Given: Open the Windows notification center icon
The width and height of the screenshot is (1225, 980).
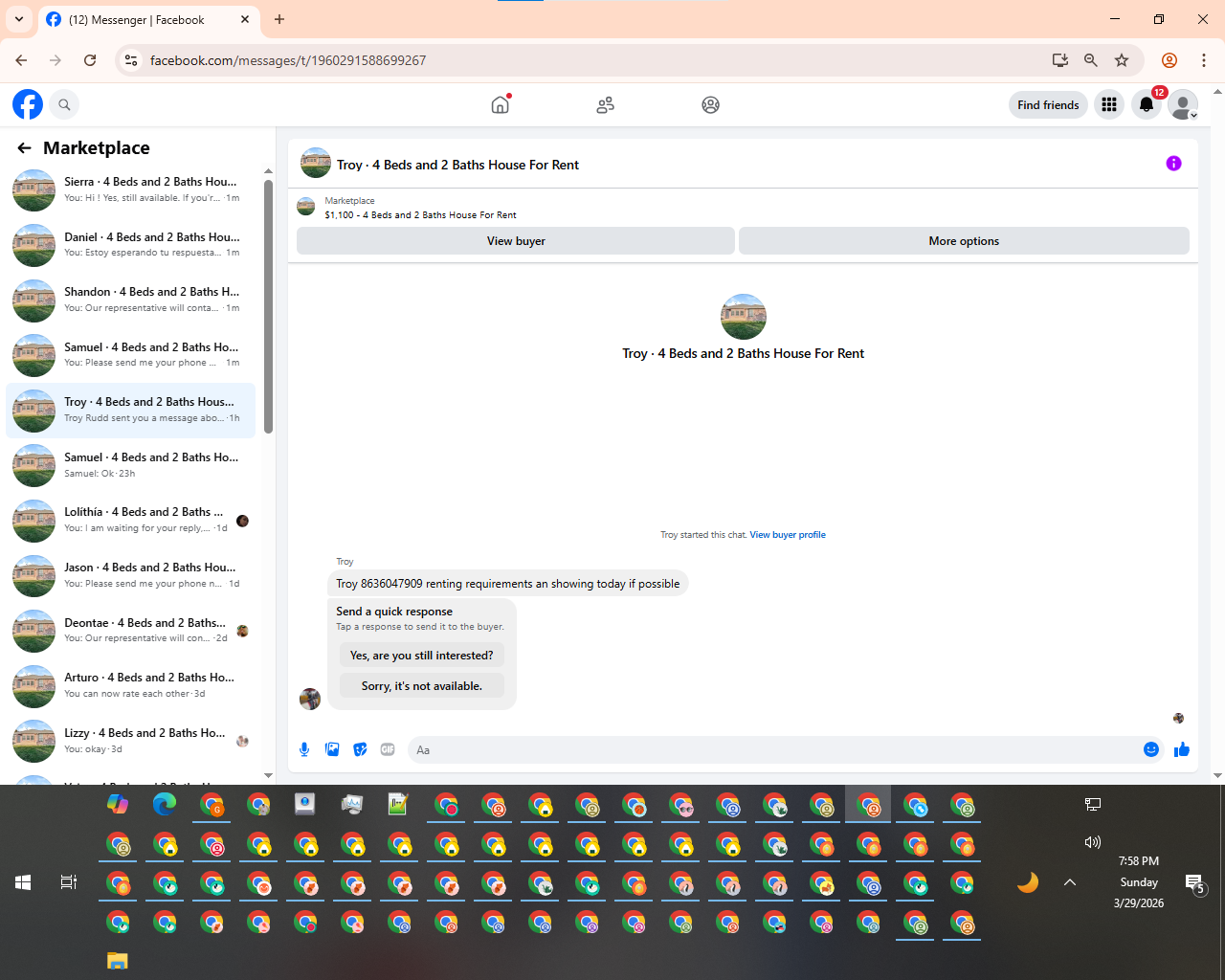Looking at the screenshot, I should pos(1194,882).
